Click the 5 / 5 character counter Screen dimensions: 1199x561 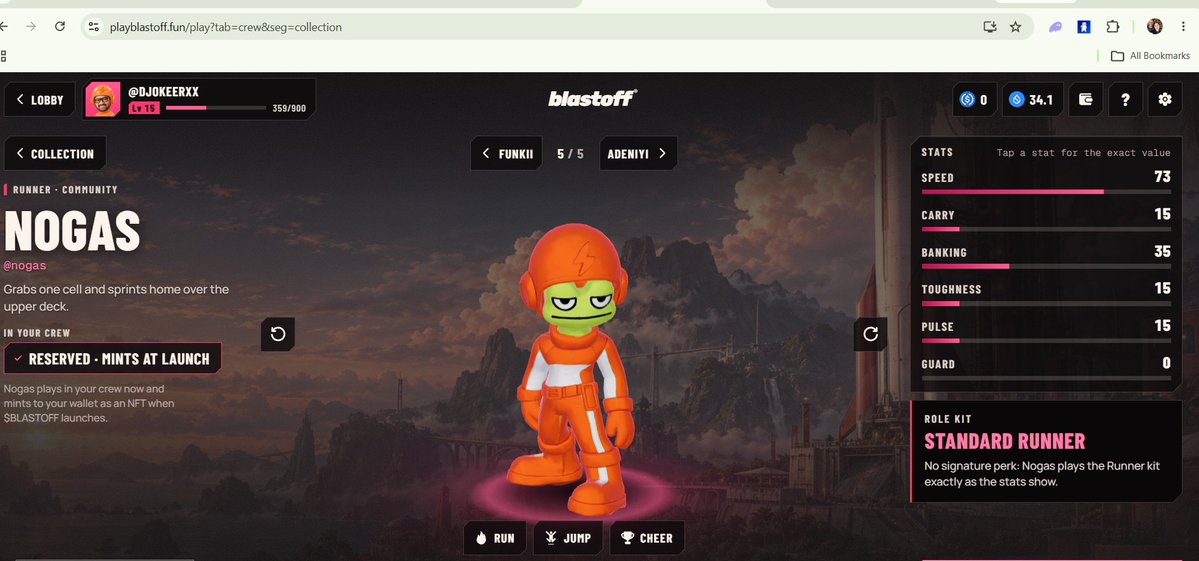[x=570, y=154]
